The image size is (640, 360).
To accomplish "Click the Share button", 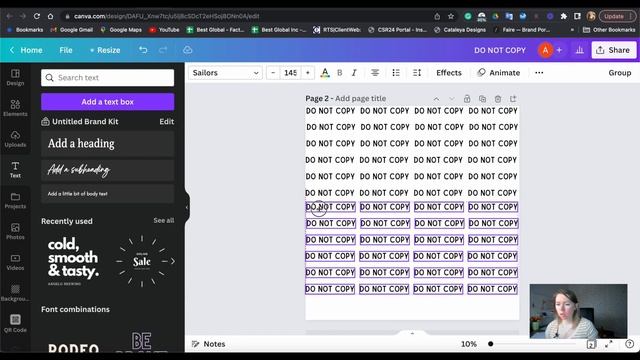I will point(613,50).
